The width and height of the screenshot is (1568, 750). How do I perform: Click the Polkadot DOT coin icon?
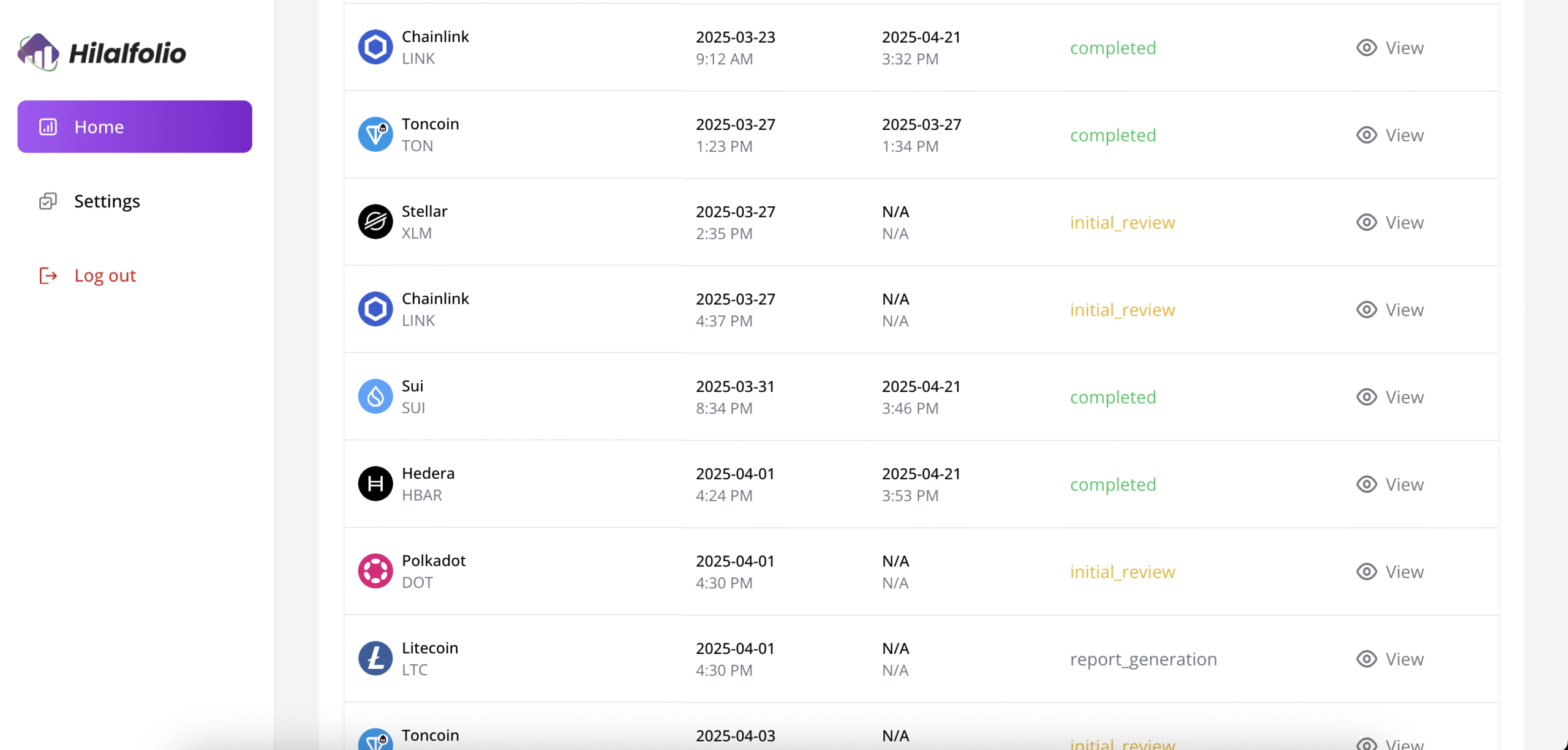click(375, 571)
